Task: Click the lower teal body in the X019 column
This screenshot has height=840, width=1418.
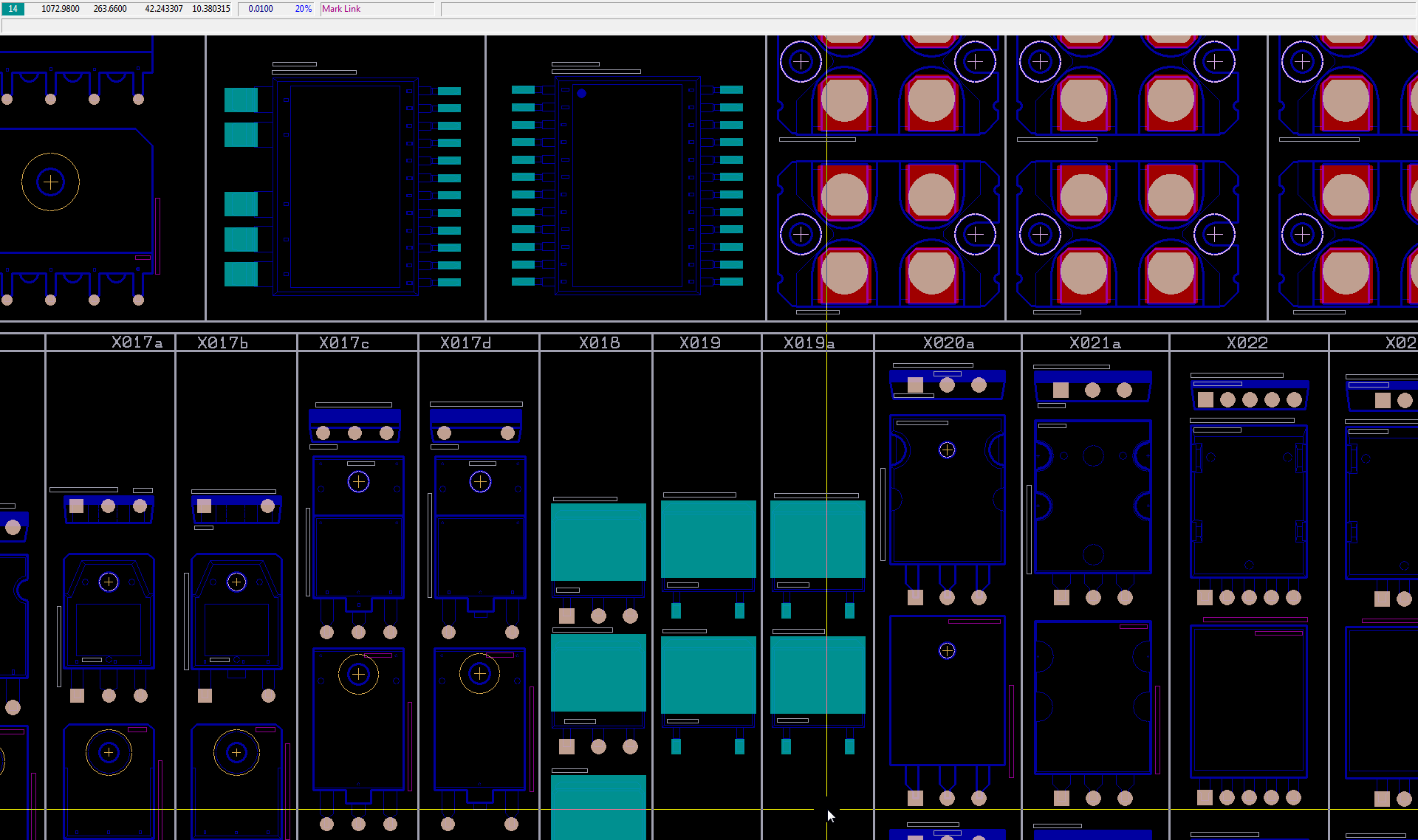Action: coord(708,675)
